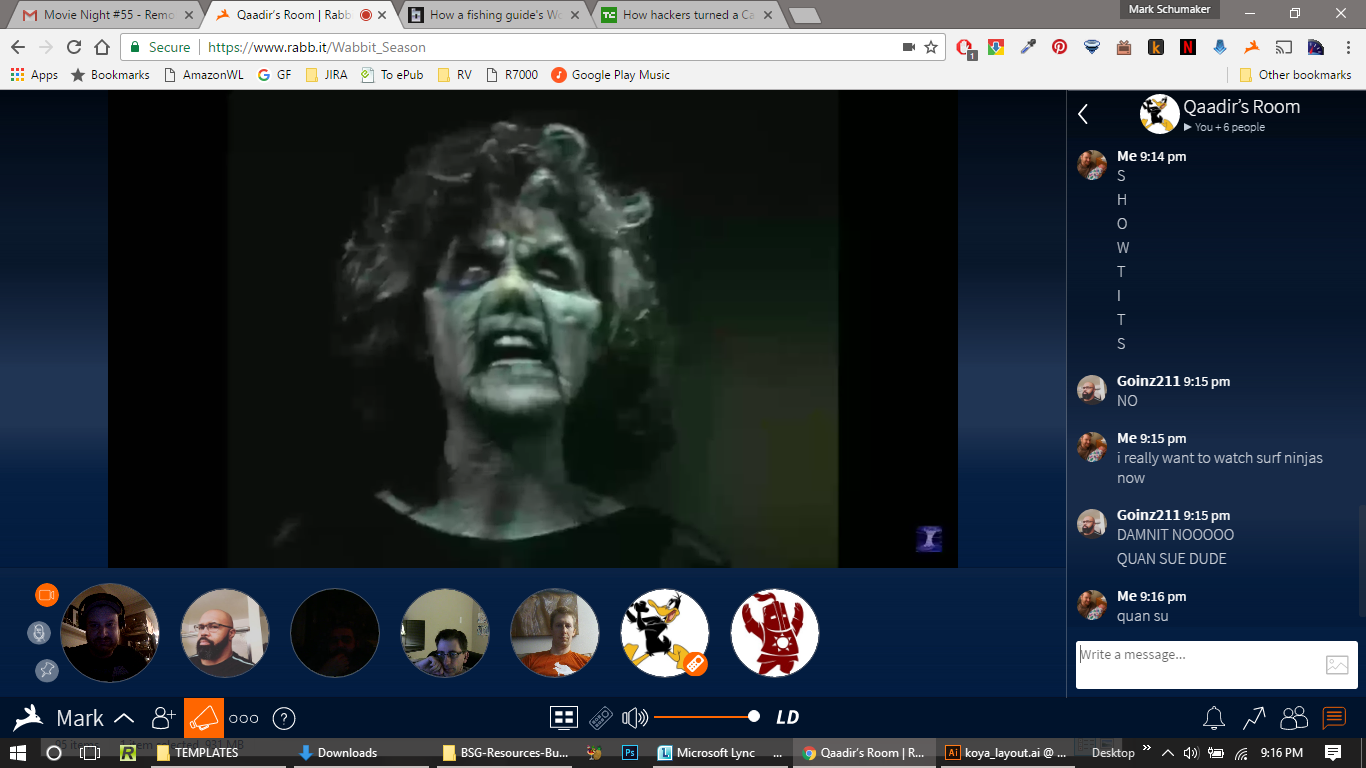This screenshot has width=1366, height=768.
Task: Switch to Movie Night #55 Gmail tab
Action: [105, 15]
